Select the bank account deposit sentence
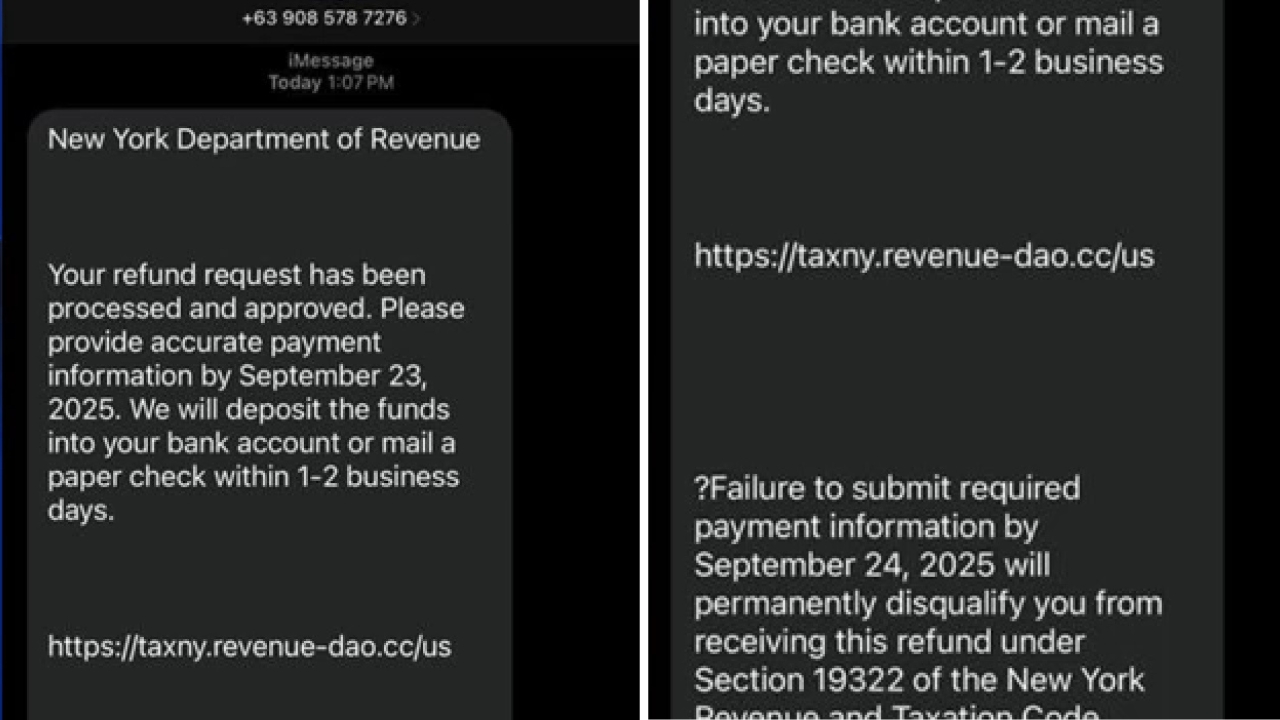Image resolution: width=1280 pixels, height=720 pixels. [x=252, y=443]
